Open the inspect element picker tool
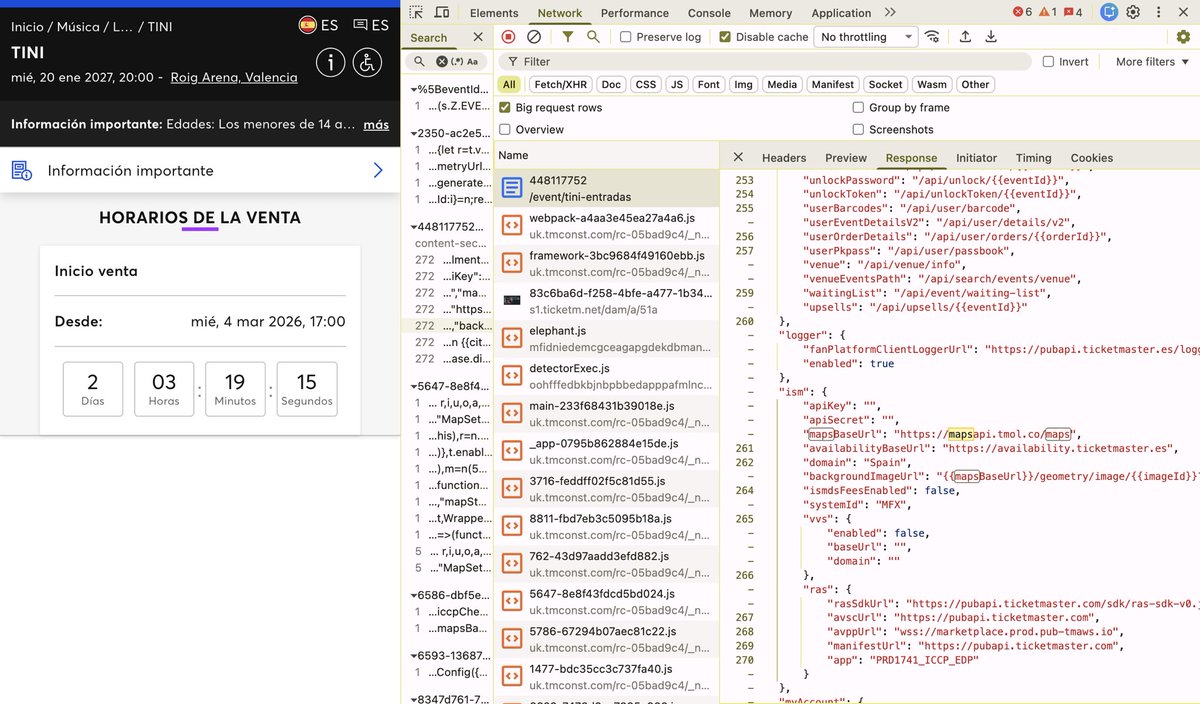 click(x=416, y=13)
